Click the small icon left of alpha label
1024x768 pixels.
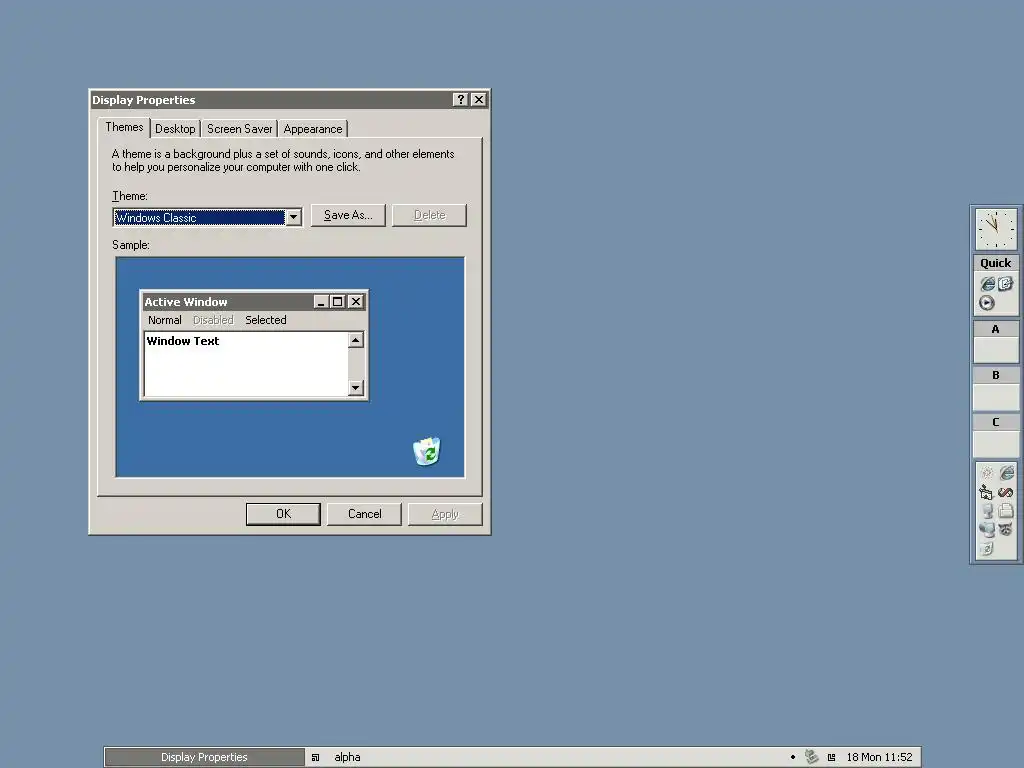pyautogui.click(x=315, y=757)
